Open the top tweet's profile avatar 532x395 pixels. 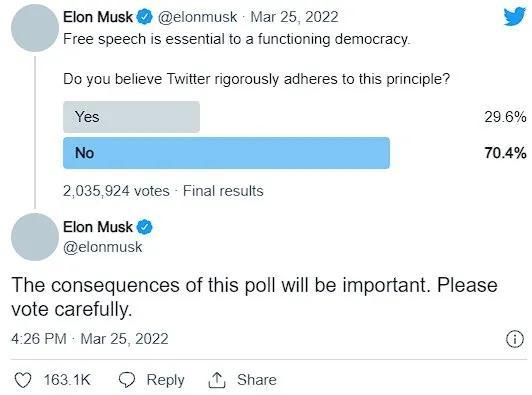35,28
